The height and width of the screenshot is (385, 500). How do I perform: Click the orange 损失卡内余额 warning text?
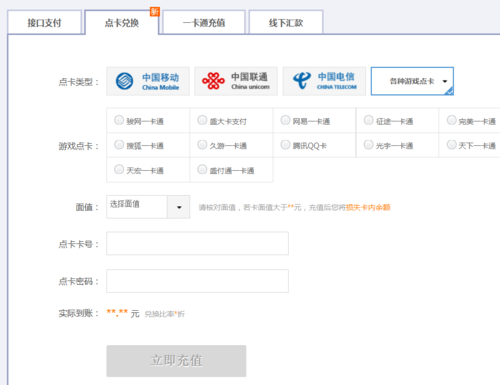point(368,207)
